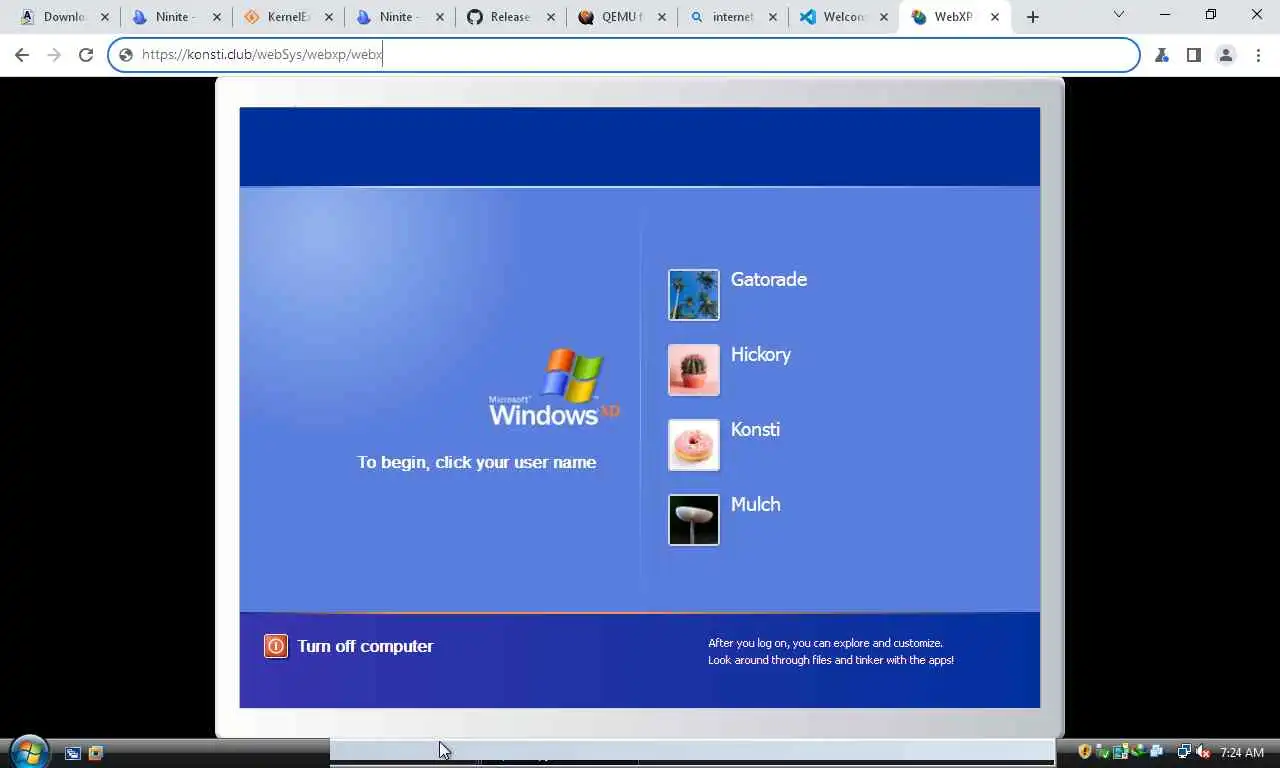
Task: Select Hickory's cactus user picture
Action: (x=694, y=370)
